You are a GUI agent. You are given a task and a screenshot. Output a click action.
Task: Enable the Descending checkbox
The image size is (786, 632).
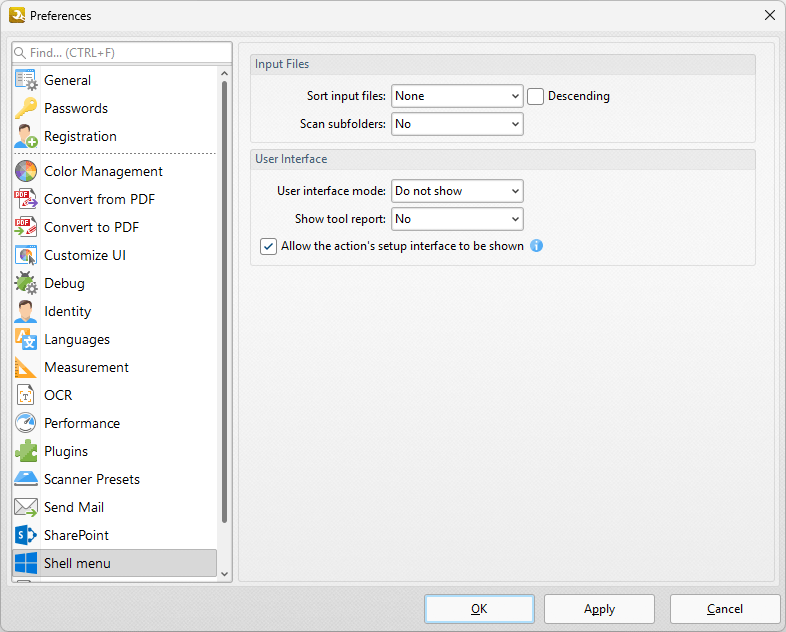[535, 96]
